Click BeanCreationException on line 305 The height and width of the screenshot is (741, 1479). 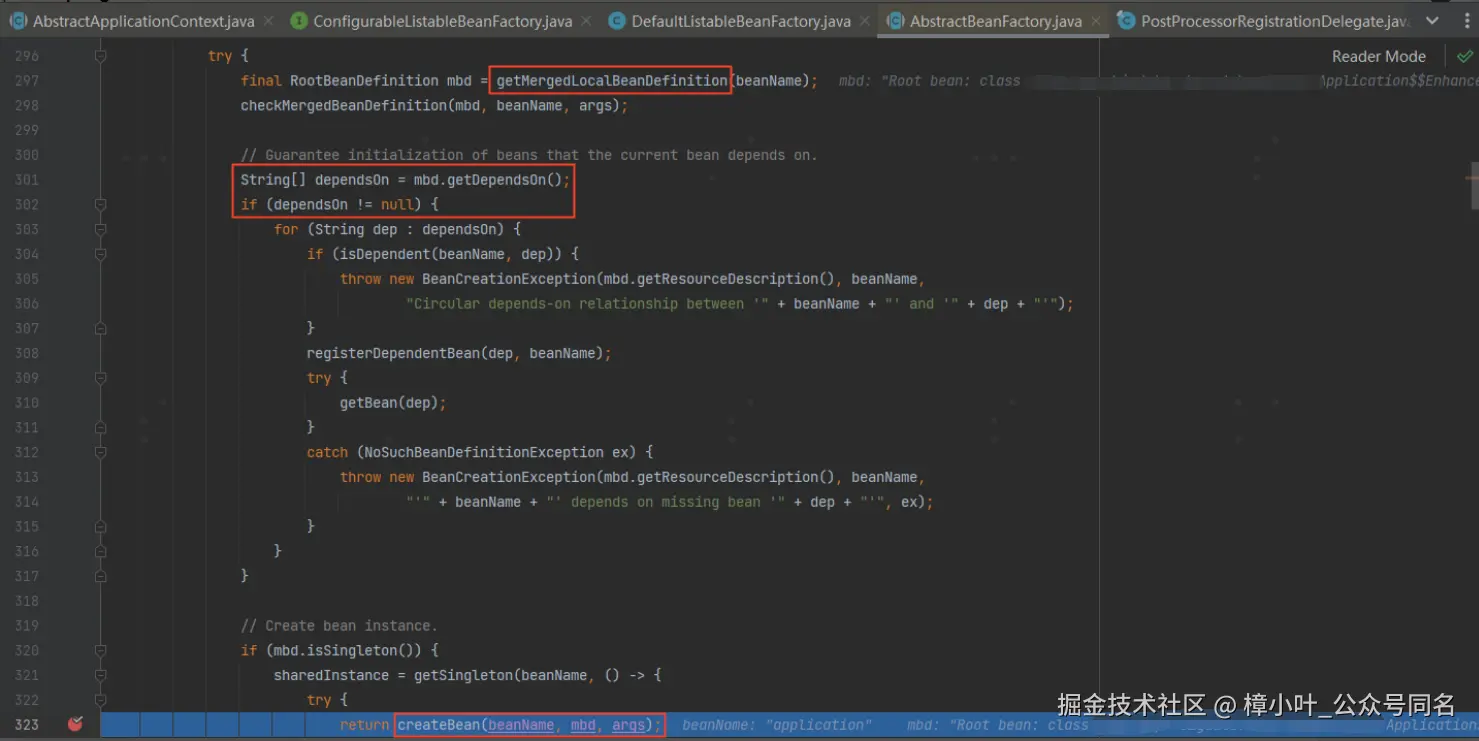point(509,279)
